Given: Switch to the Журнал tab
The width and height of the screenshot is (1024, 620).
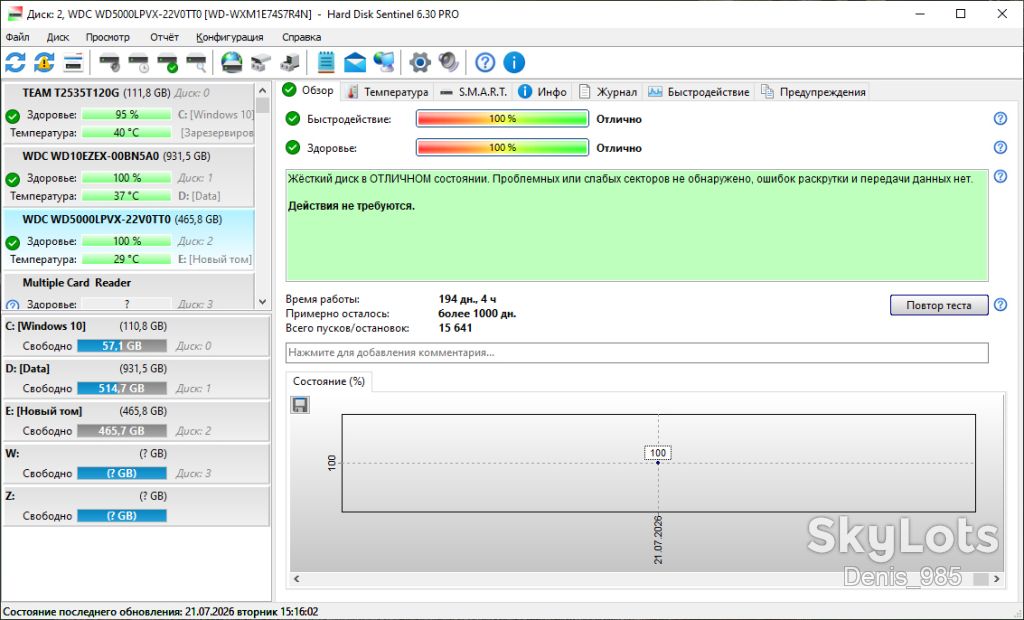Looking at the screenshot, I should pyautogui.click(x=607, y=92).
